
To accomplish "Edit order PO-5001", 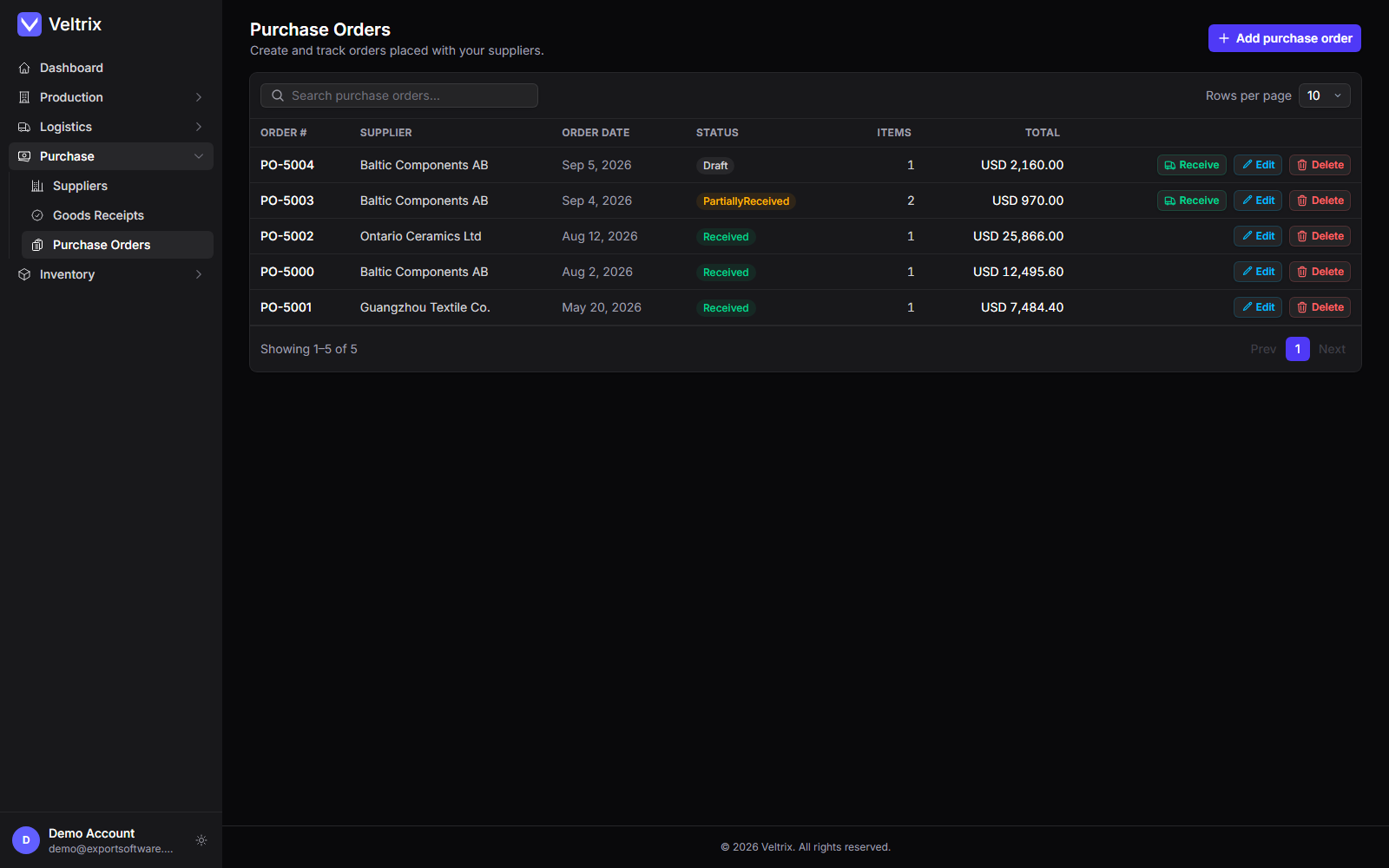I will [x=1258, y=307].
